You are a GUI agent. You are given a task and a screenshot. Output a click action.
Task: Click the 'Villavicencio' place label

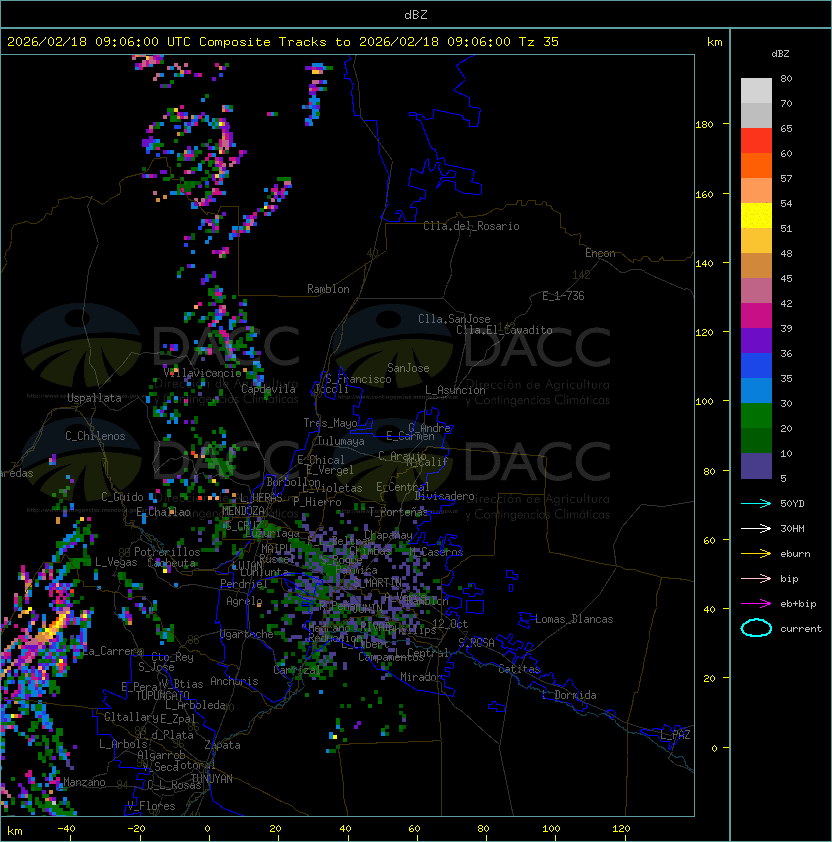click(202, 373)
